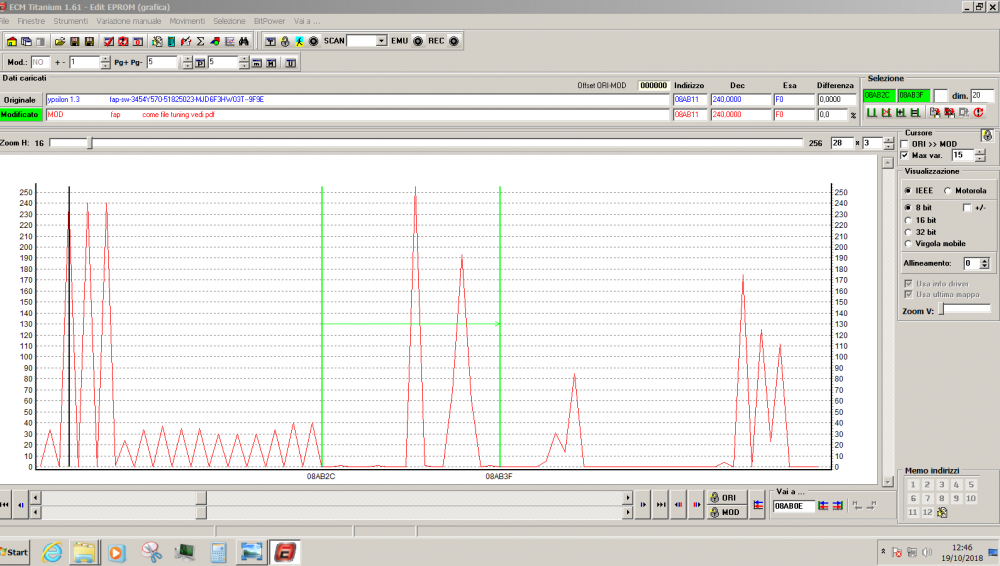The image size is (1000, 566).
Task: Click the binoculars search icon in toolbar
Action: click(243, 41)
